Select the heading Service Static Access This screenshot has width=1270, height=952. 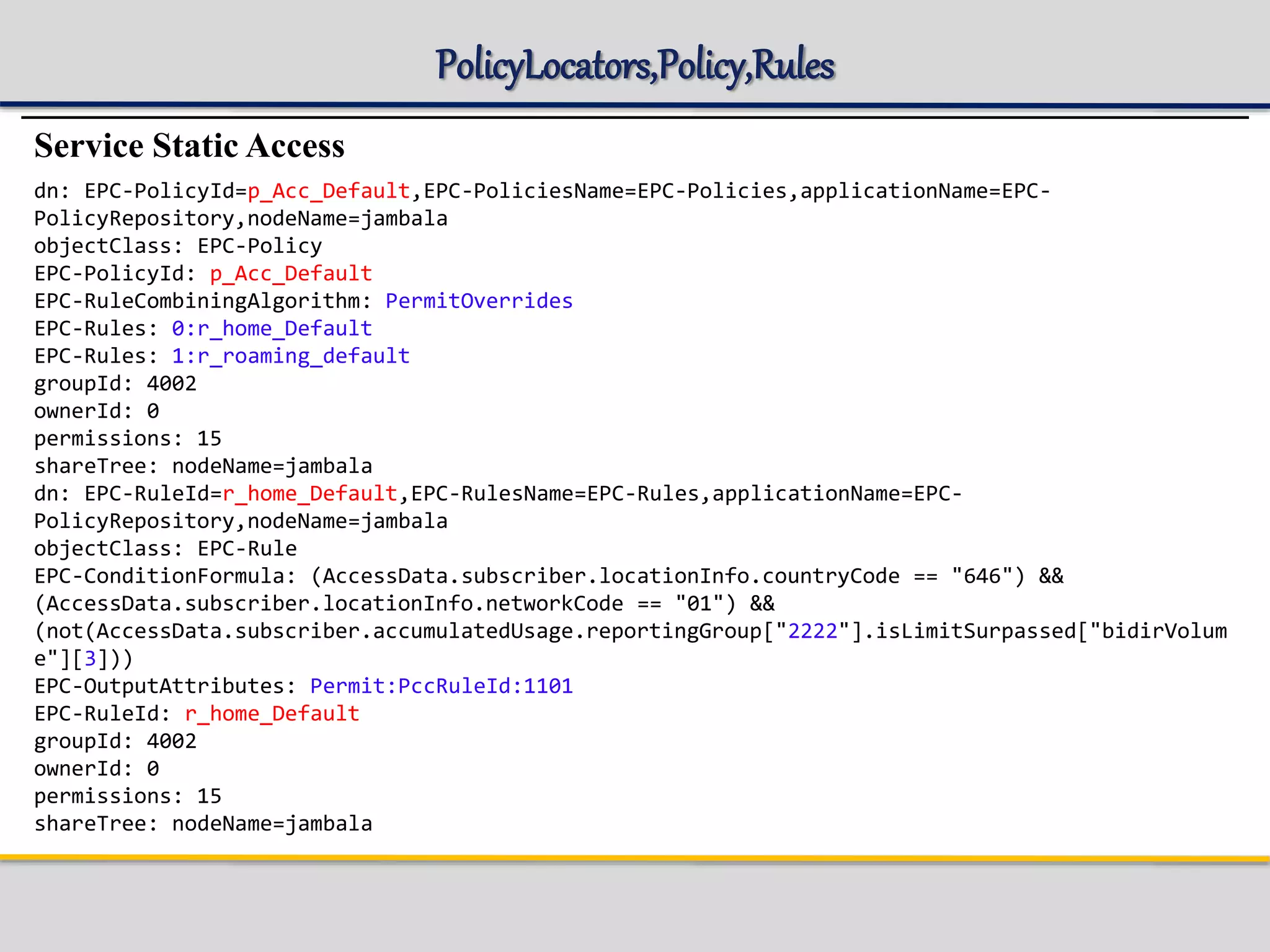tap(189, 146)
